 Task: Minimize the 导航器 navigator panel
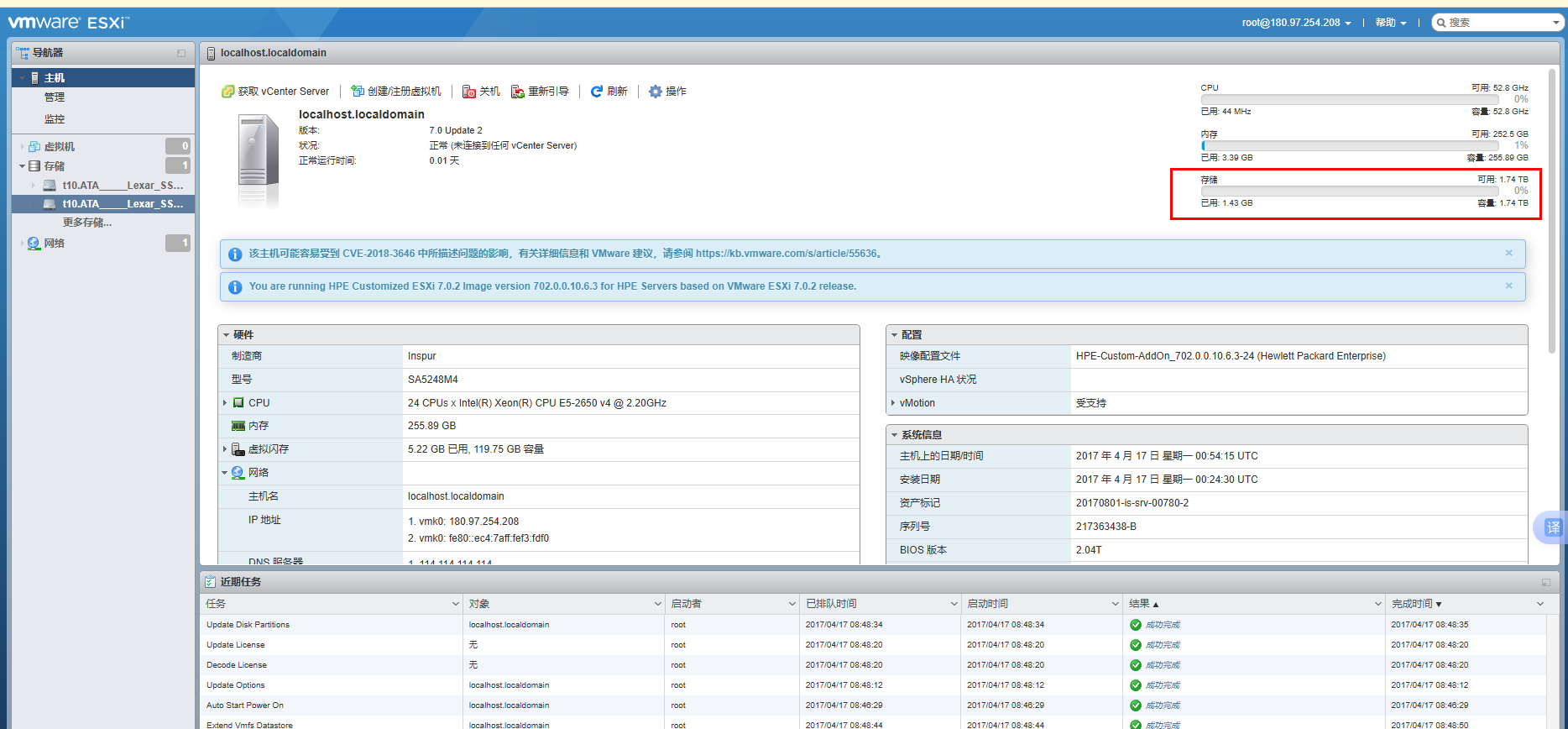tap(181, 53)
